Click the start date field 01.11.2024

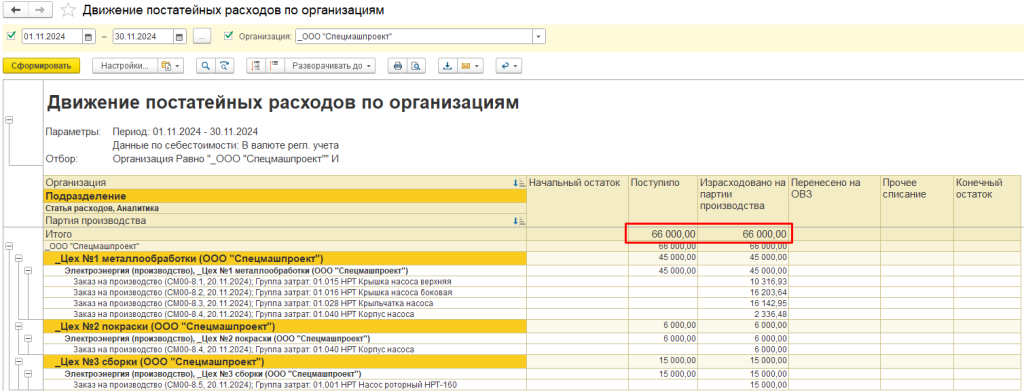click(52, 37)
